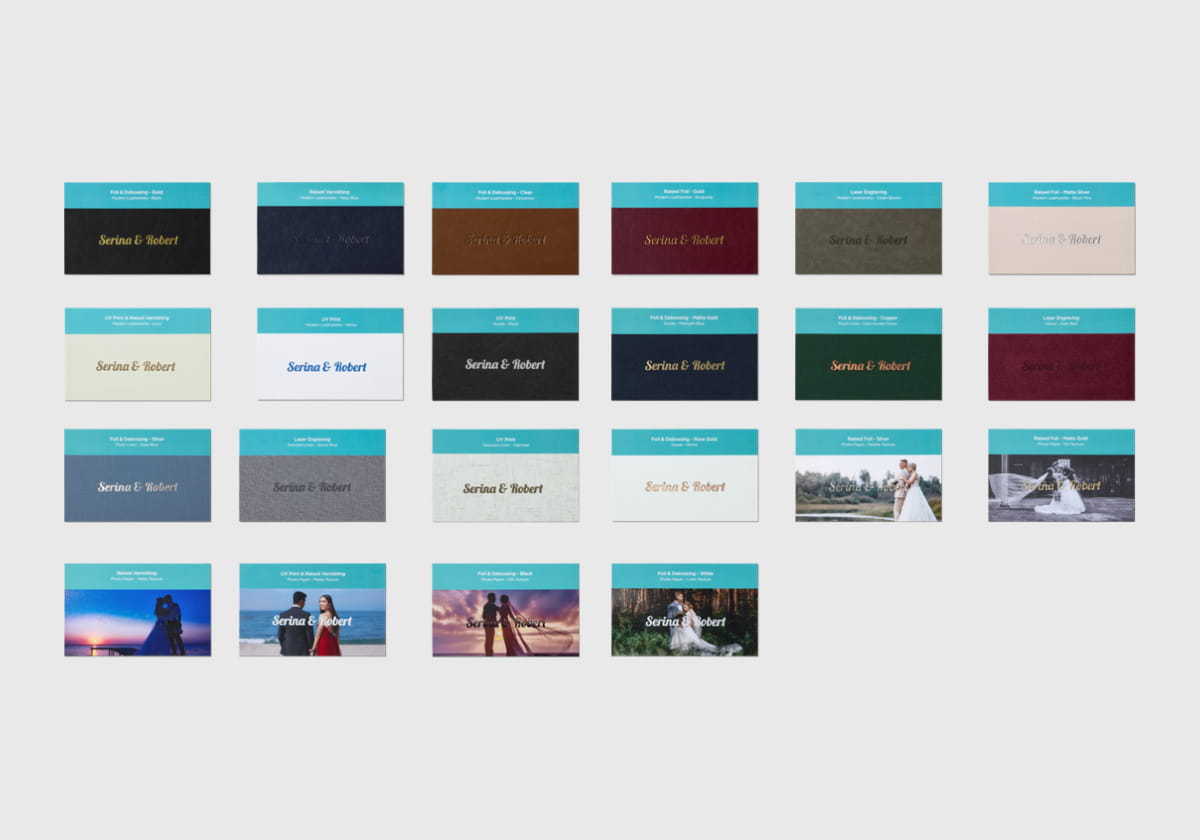Choose the UV Print oatmeal linen swatch
The width and height of the screenshot is (1200, 840).
(505, 475)
